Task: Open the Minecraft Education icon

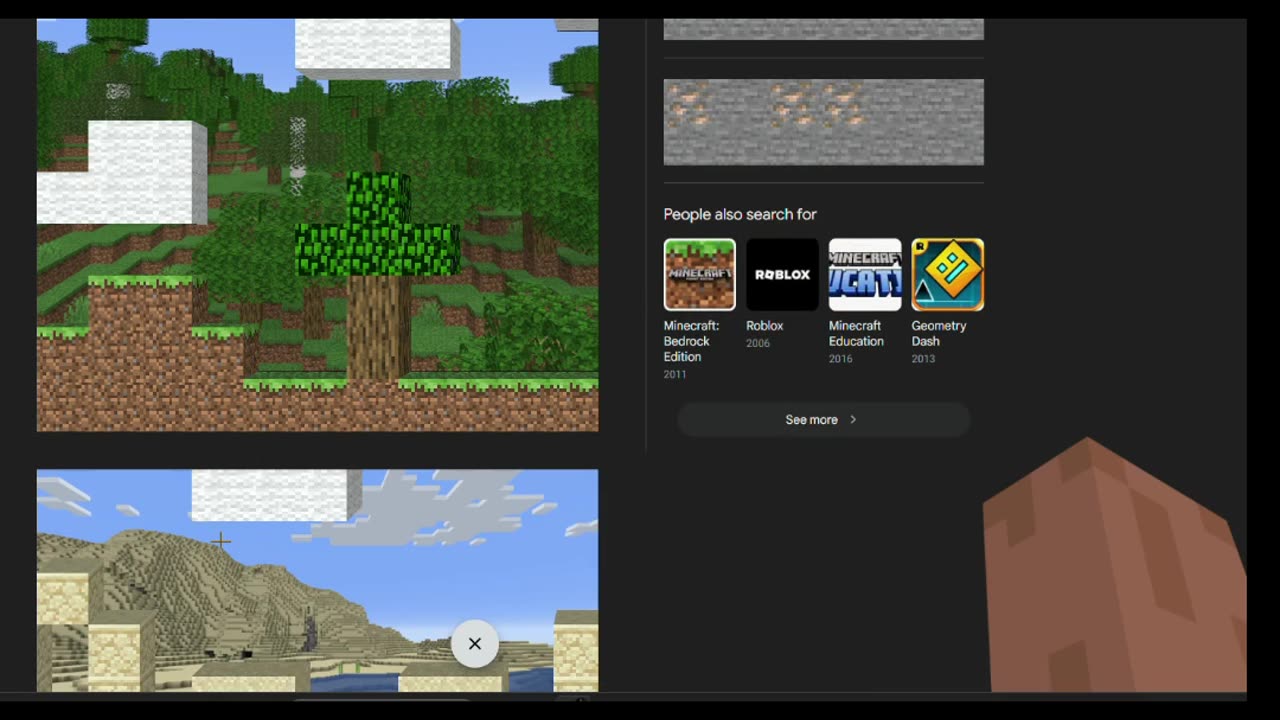Action: tap(865, 275)
